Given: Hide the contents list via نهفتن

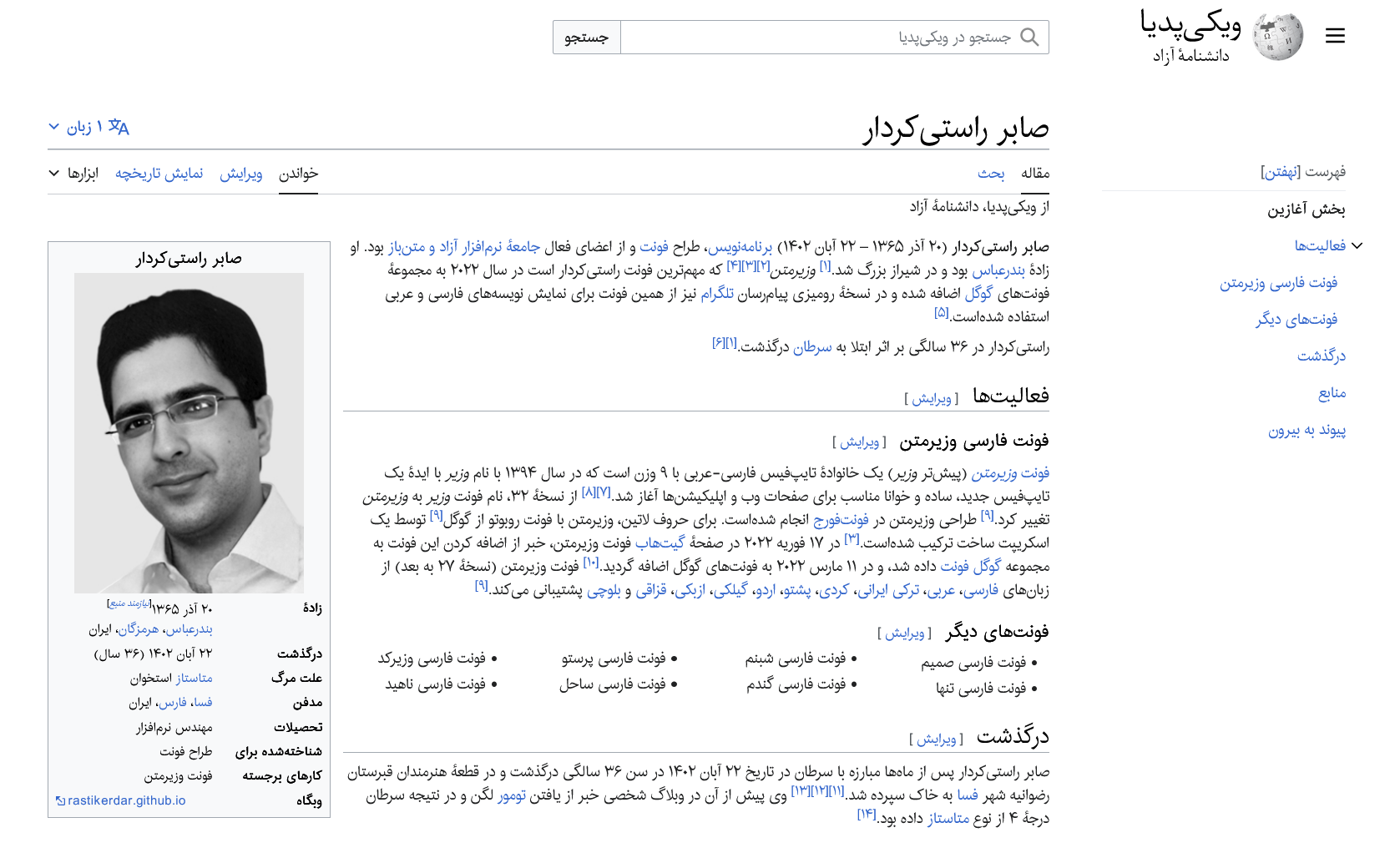Looking at the screenshot, I should [x=1281, y=172].
